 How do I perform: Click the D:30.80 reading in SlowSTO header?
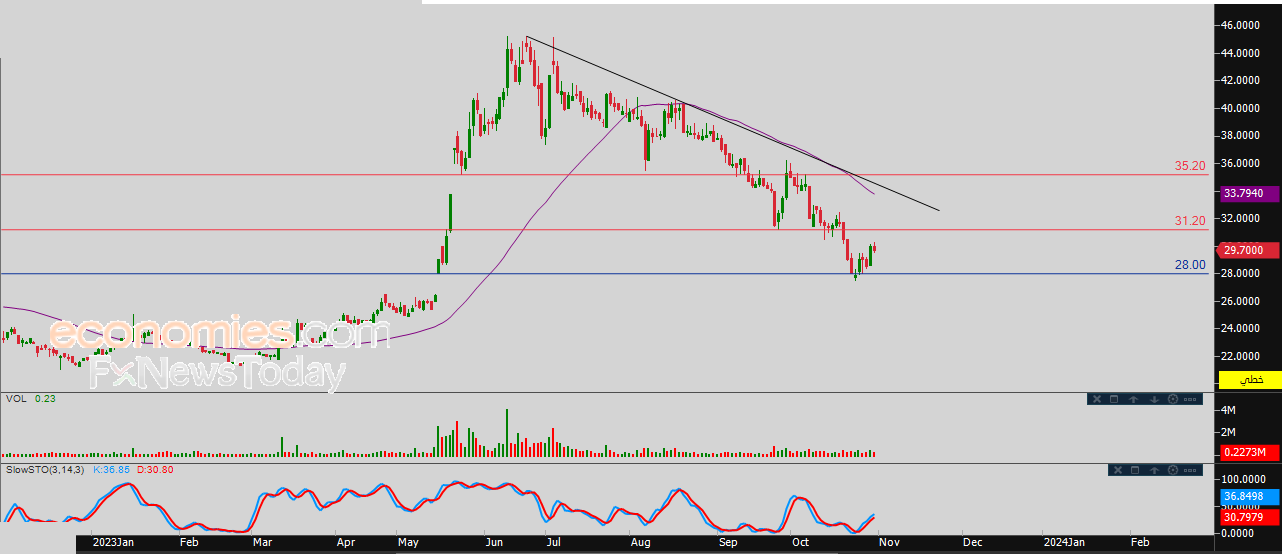tap(155, 469)
